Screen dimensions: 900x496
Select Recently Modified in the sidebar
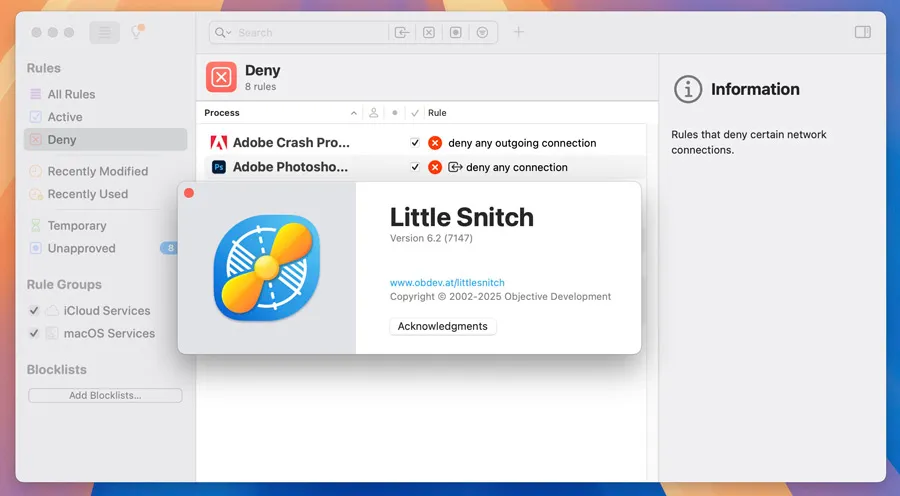[x=97, y=171]
